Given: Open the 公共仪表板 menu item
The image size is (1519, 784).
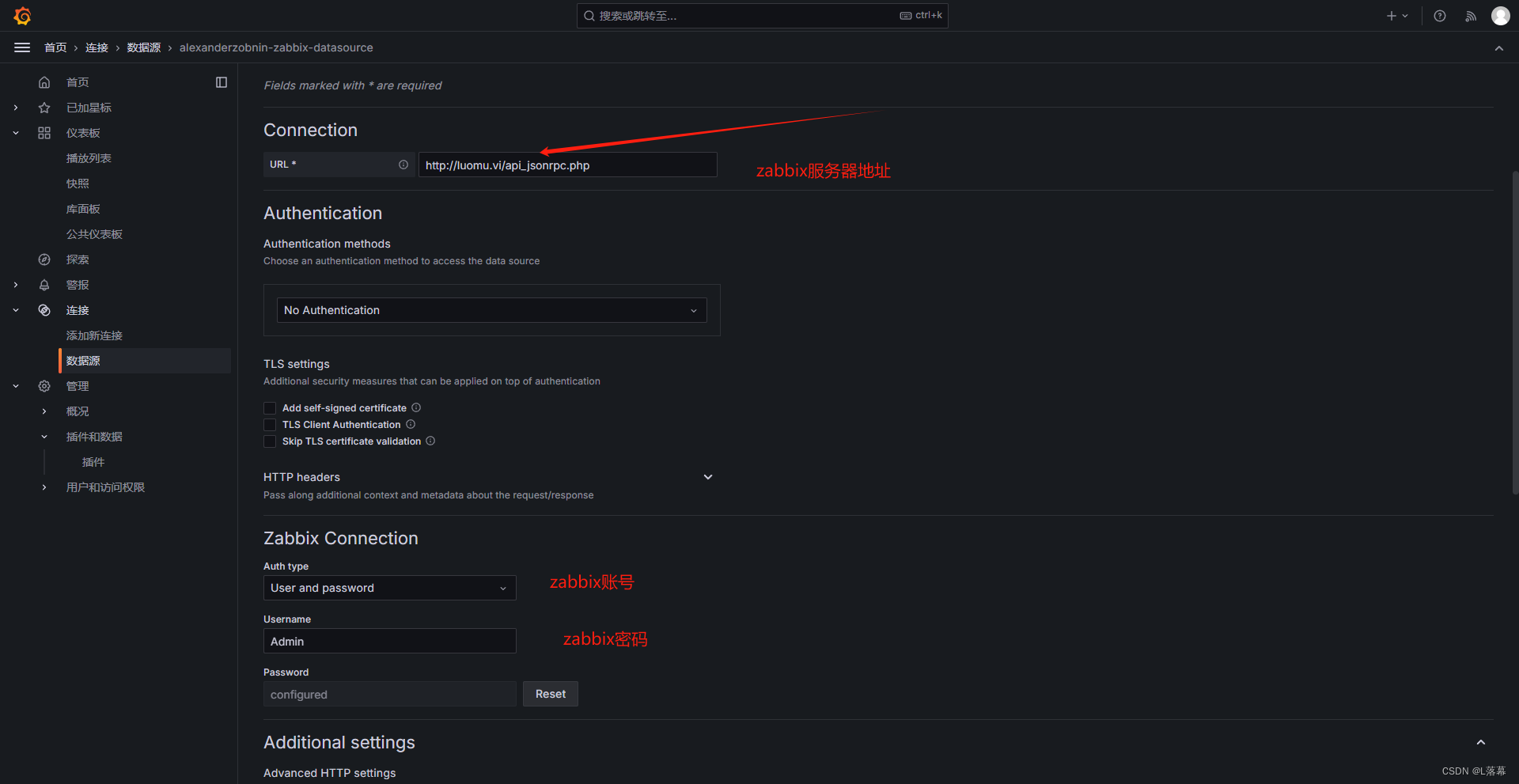Looking at the screenshot, I should click(x=94, y=234).
